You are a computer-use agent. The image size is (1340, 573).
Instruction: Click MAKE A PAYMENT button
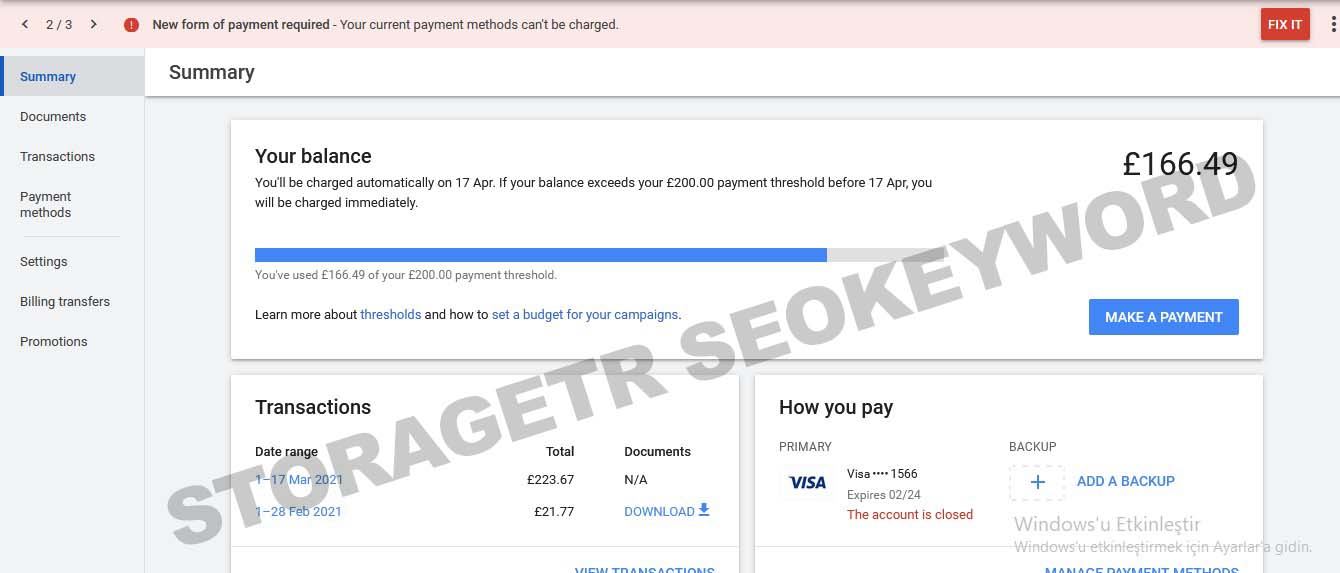pos(1164,317)
